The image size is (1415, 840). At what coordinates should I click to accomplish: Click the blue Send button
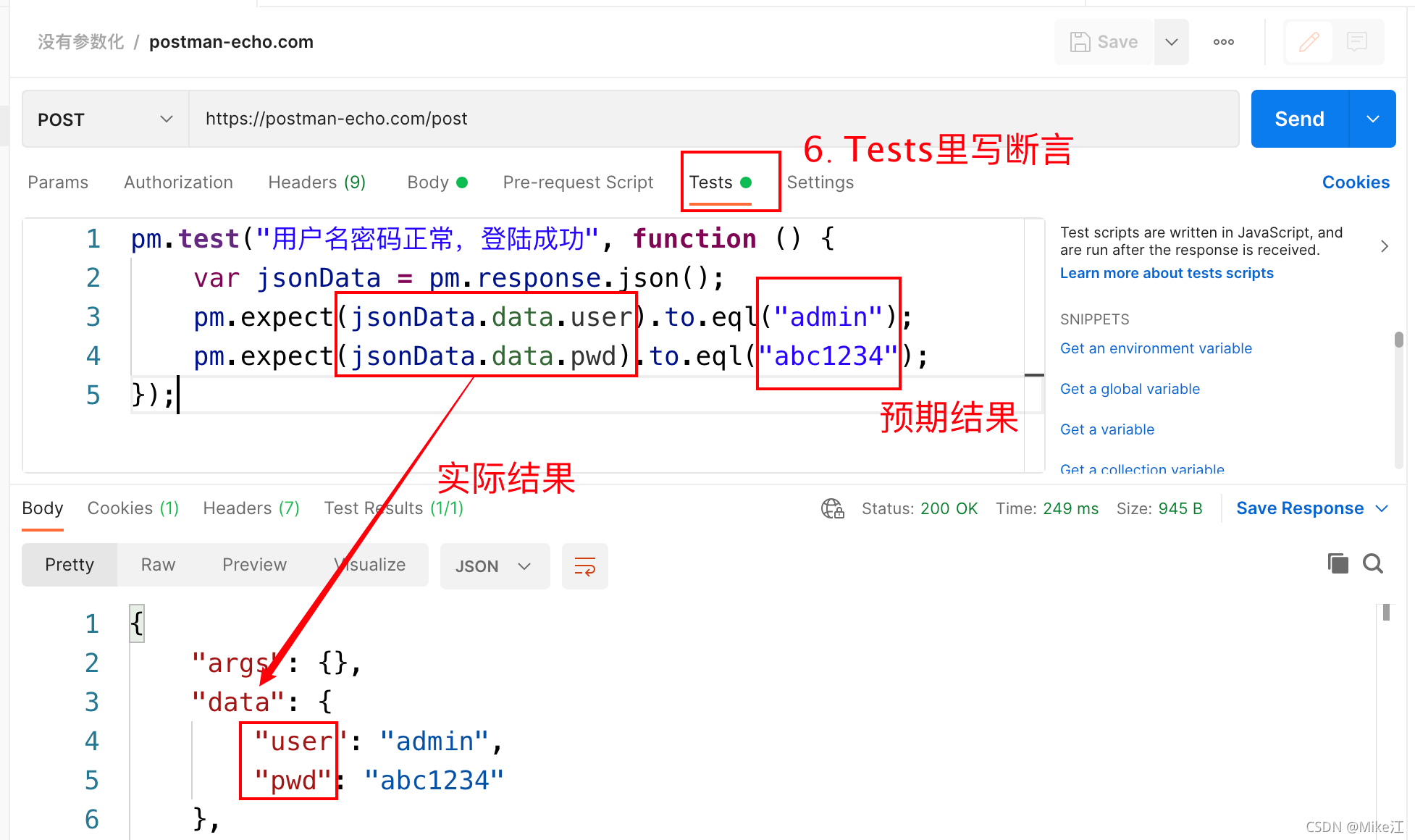[x=1300, y=119]
